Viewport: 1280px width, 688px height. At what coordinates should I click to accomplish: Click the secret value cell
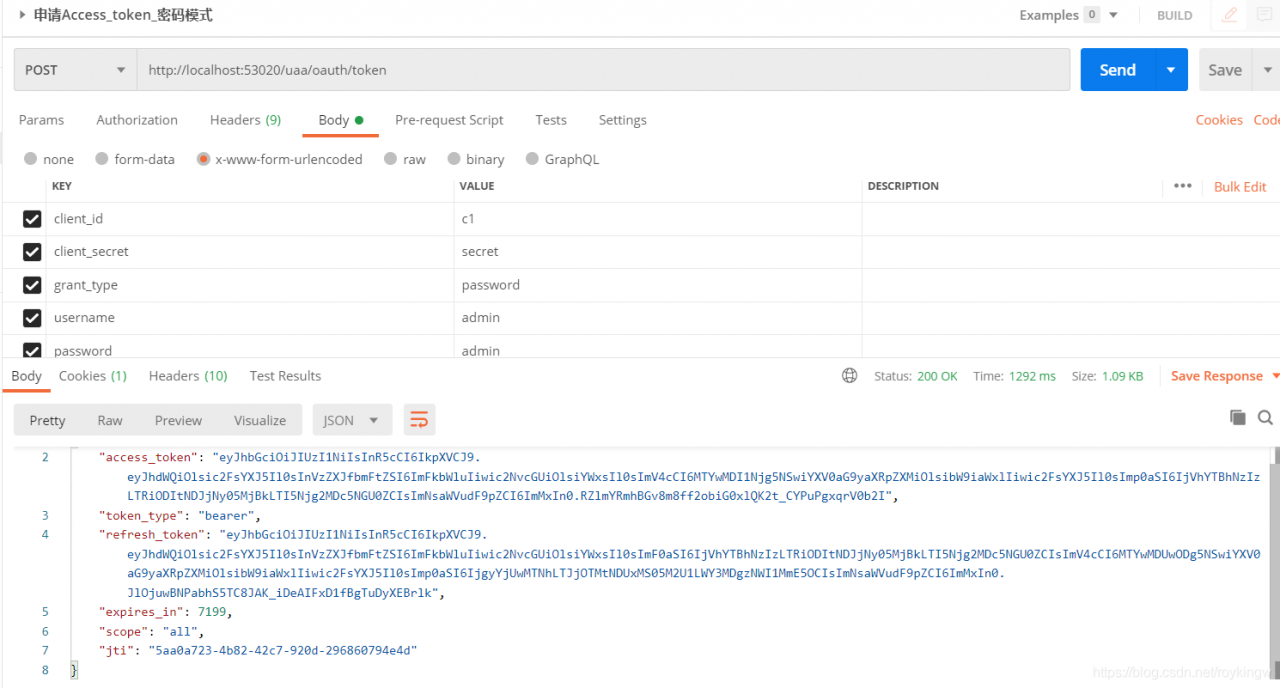point(657,252)
